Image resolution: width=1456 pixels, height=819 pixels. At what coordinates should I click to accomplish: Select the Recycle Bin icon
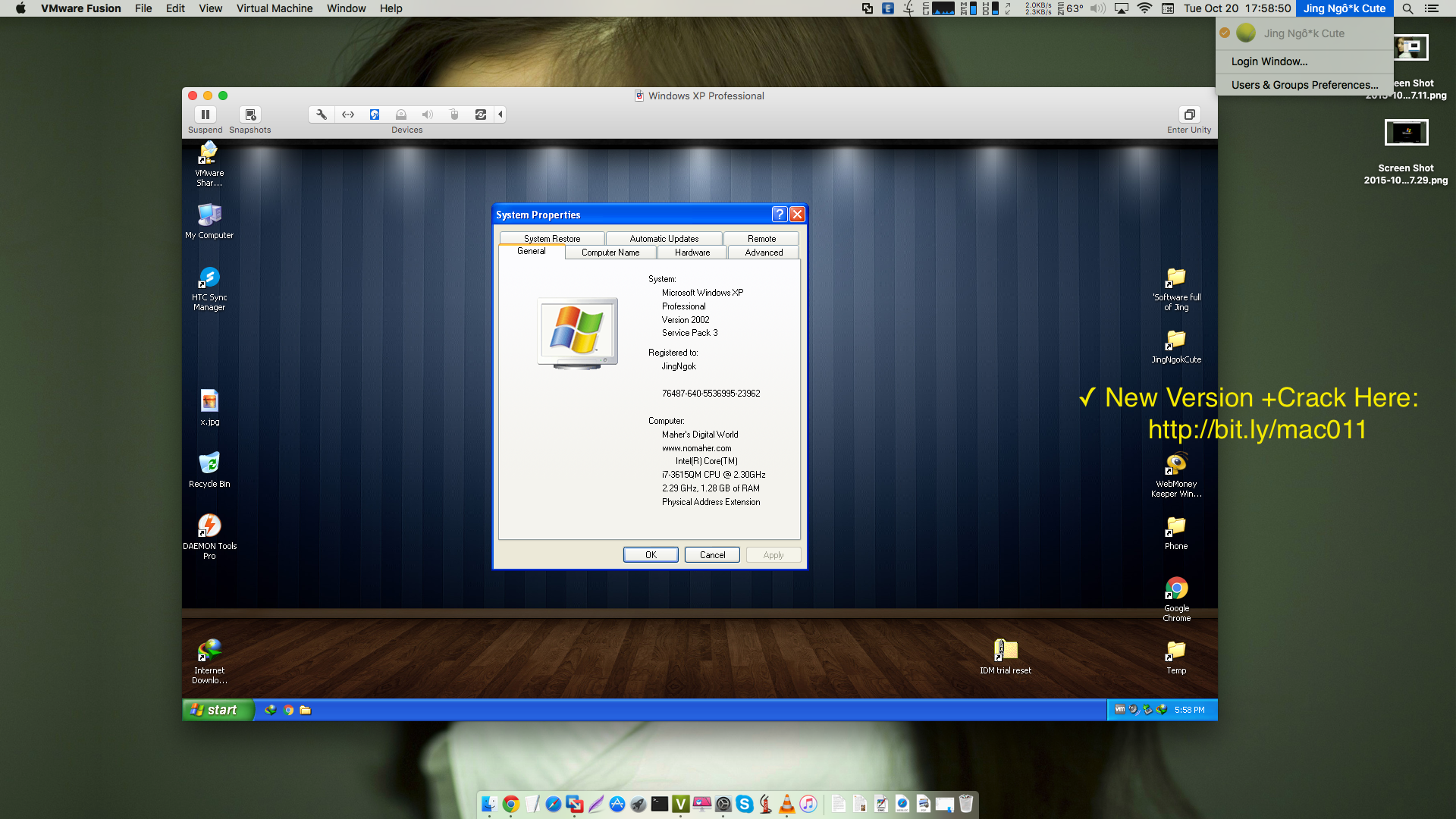(x=209, y=469)
